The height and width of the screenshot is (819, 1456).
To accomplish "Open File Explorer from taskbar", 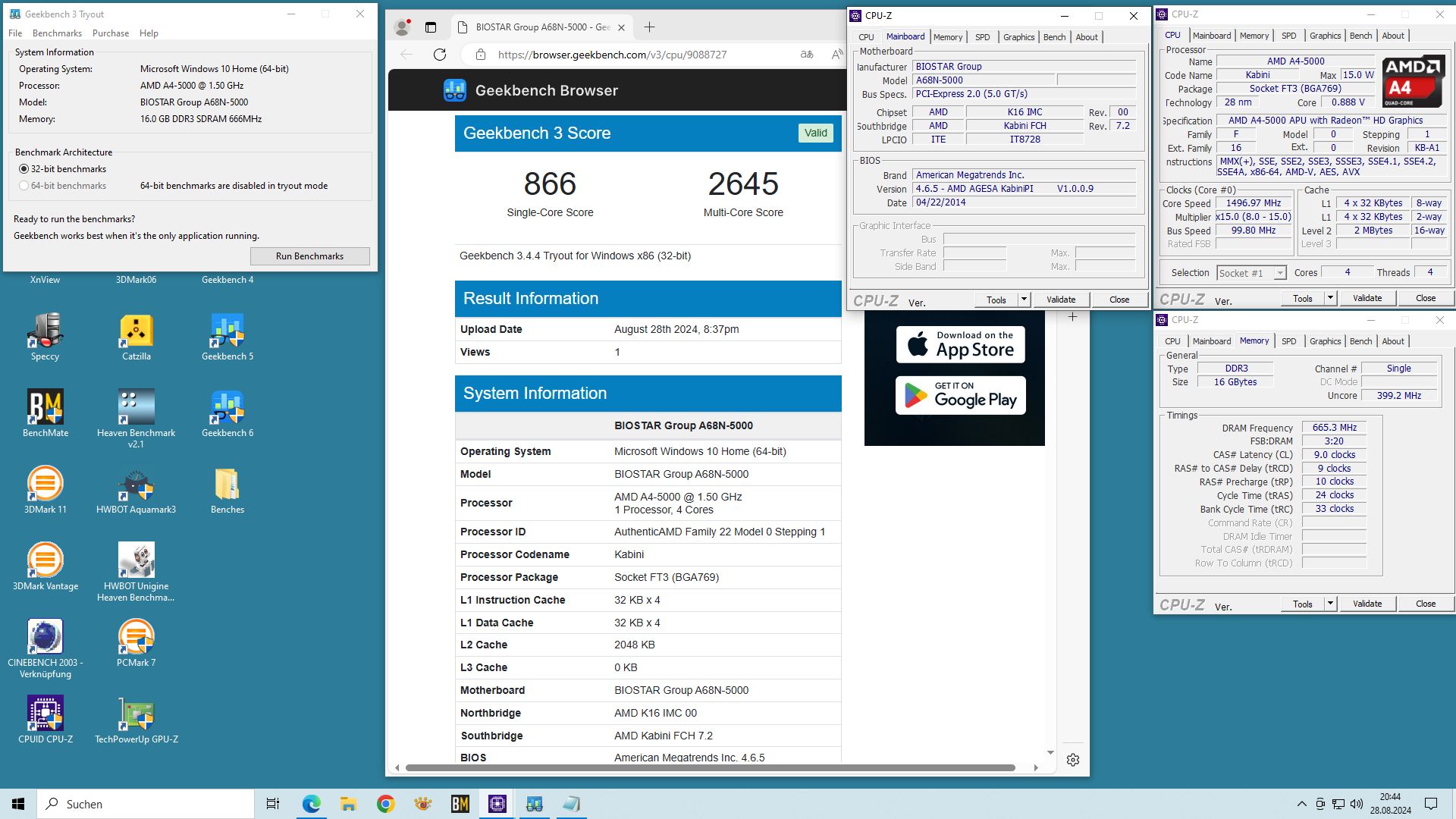I will point(348,804).
